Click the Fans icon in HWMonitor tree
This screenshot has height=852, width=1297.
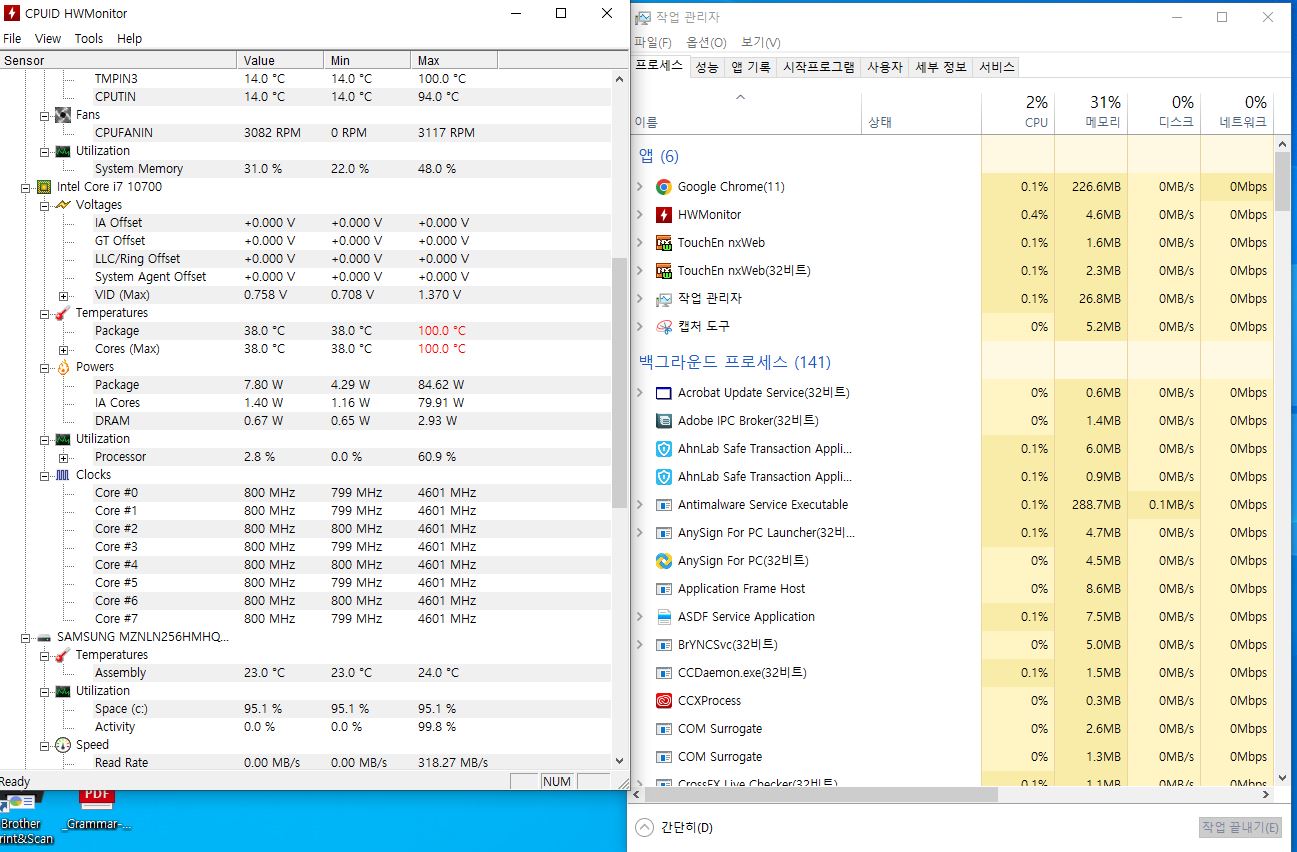(63, 115)
